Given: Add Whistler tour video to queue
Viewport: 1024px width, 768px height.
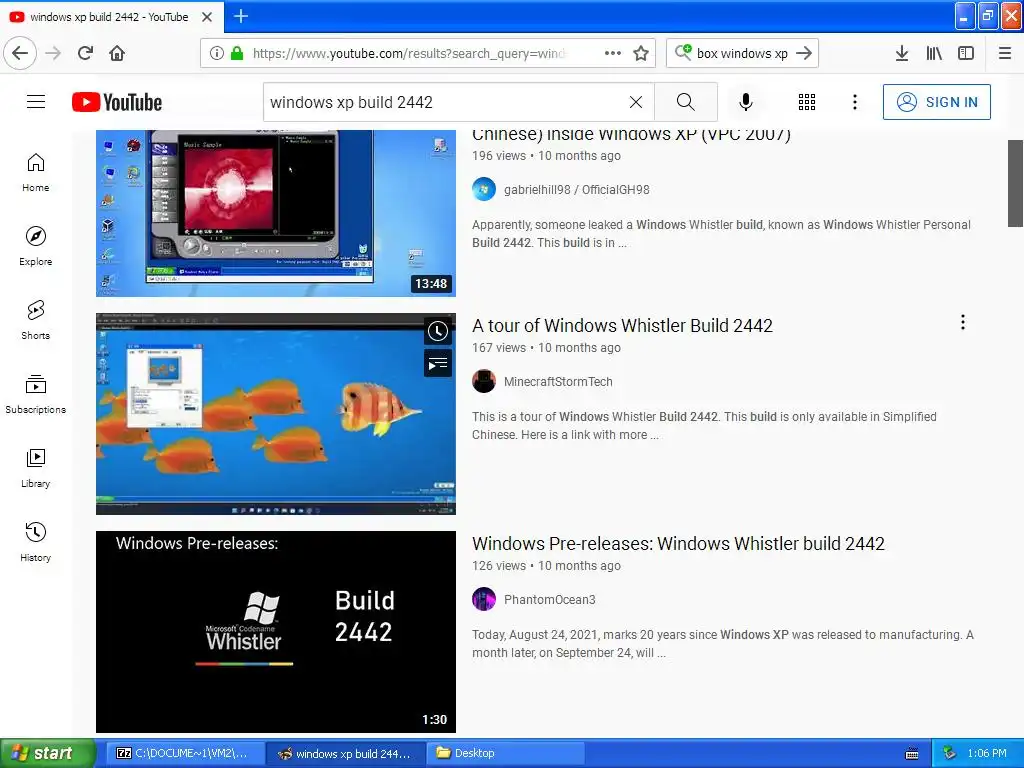Looking at the screenshot, I should click(438, 364).
